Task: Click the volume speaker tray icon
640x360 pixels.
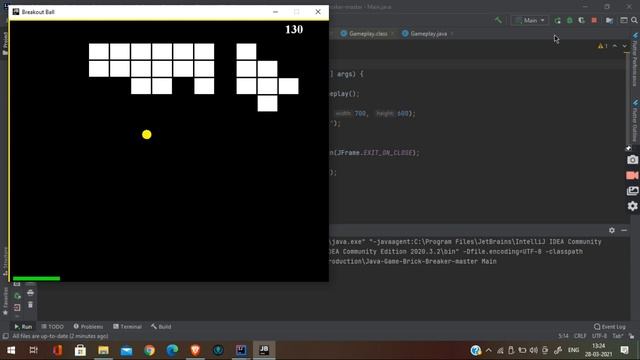Action: 534,350
